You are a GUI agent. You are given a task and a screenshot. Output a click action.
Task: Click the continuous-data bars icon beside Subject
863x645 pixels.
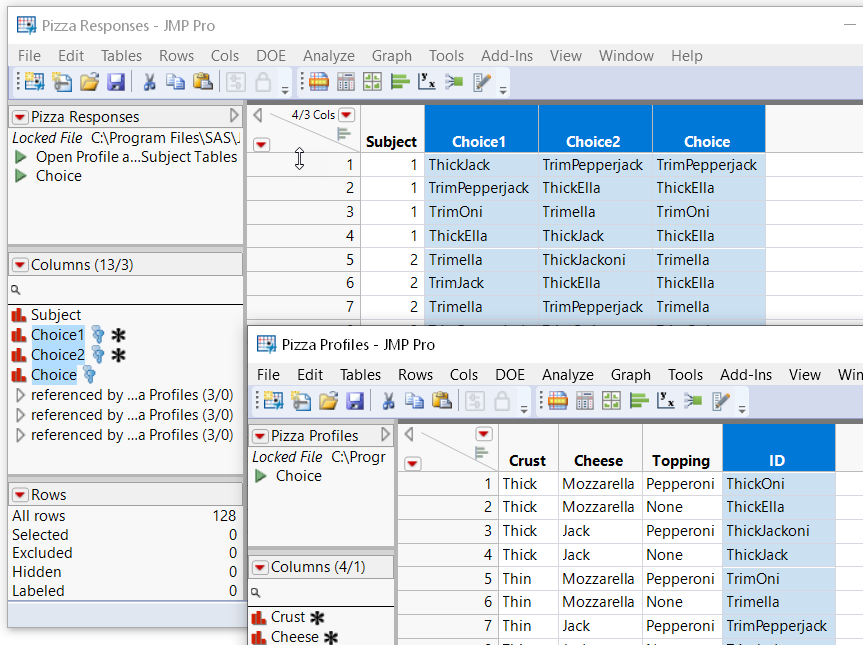17,314
